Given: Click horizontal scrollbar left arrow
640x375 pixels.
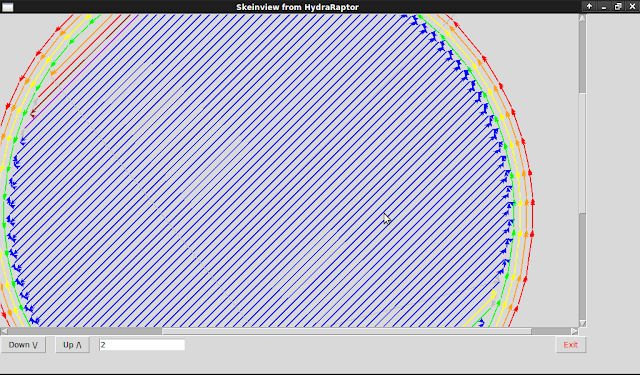Looking at the screenshot, I should pos(4,331).
